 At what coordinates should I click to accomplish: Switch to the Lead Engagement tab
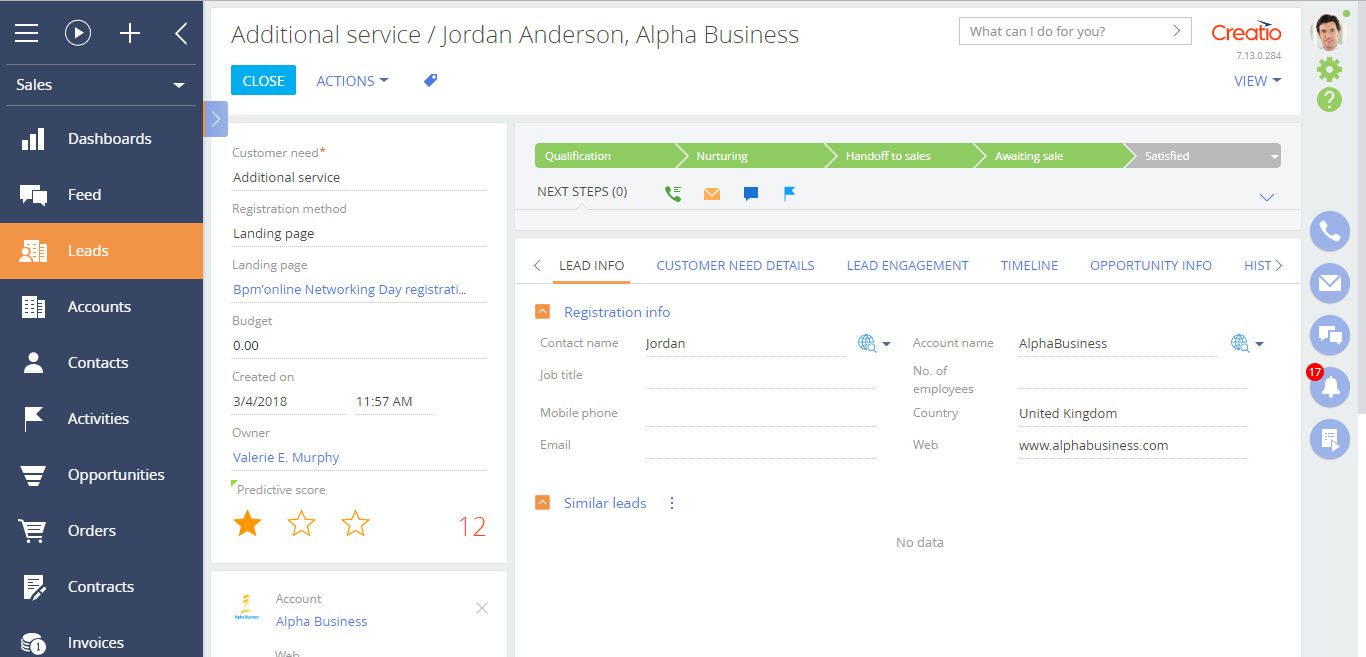[x=908, y=266]
